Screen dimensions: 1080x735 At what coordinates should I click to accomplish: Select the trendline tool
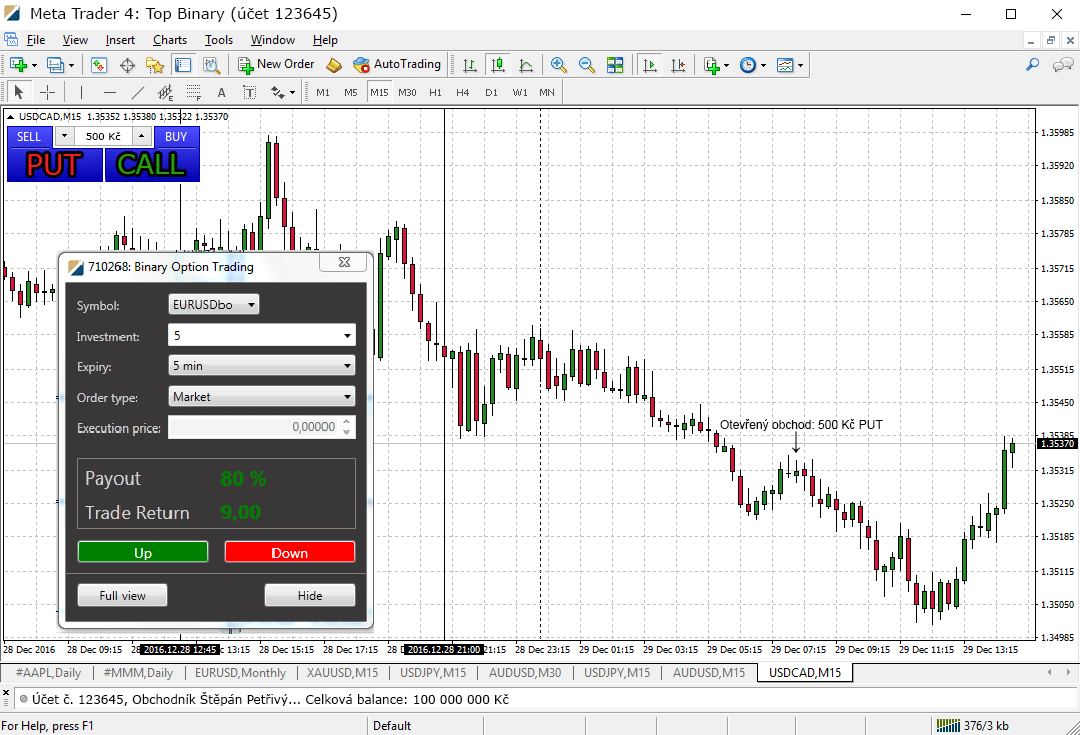point(138,92)
